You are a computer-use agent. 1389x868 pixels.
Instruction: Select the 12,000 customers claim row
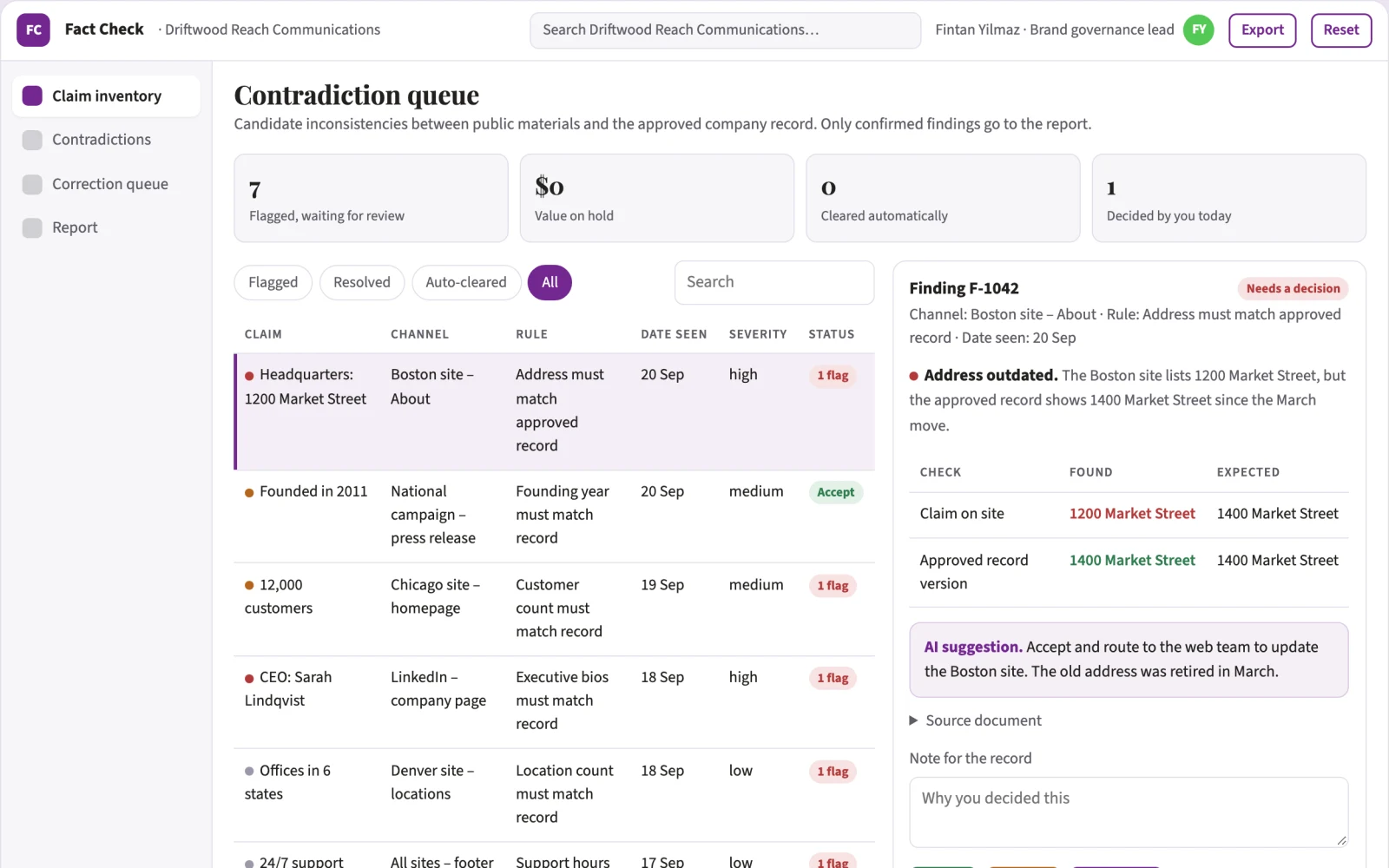tap(555, 608)
